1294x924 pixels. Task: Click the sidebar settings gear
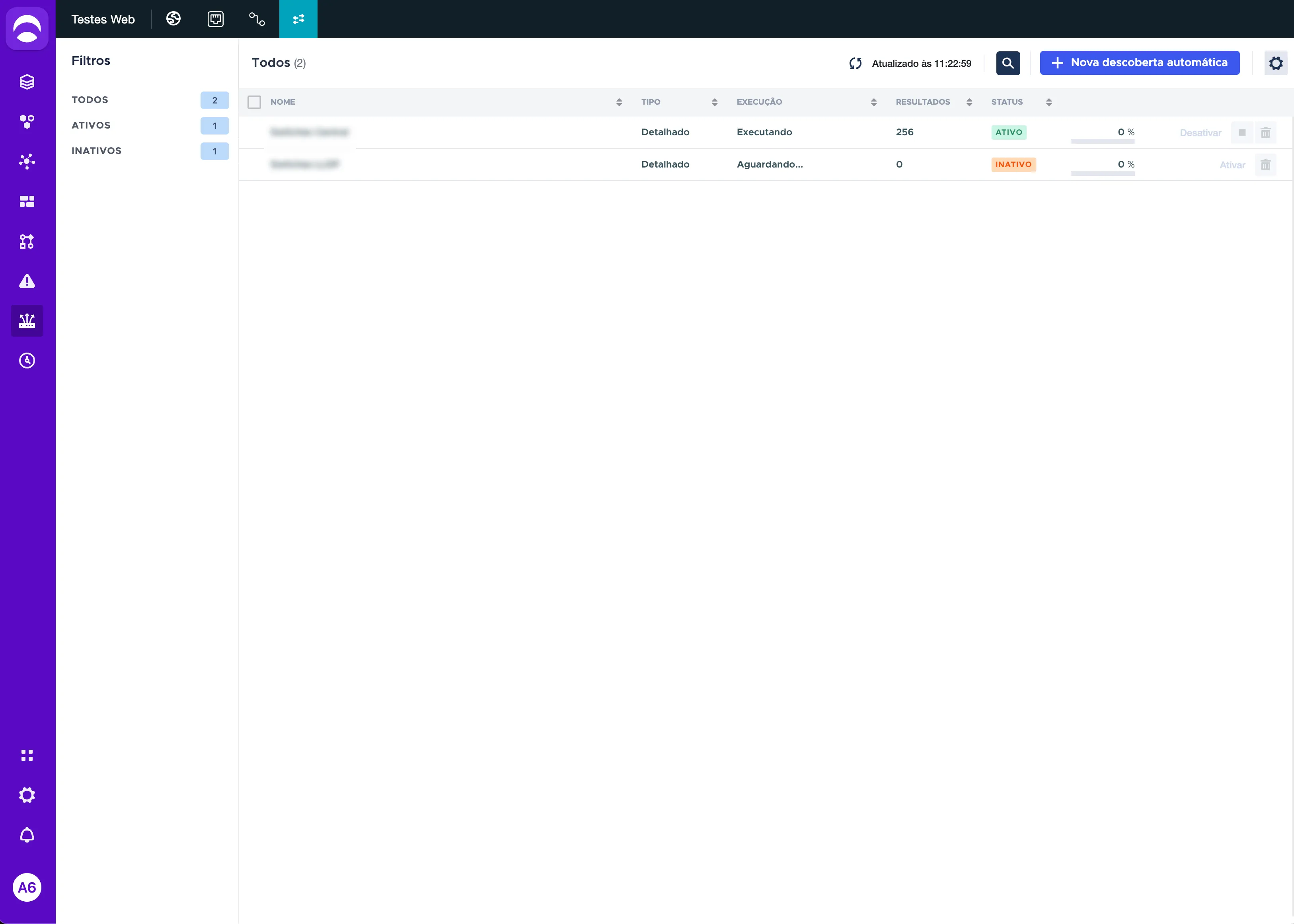[x=27, y=795]
